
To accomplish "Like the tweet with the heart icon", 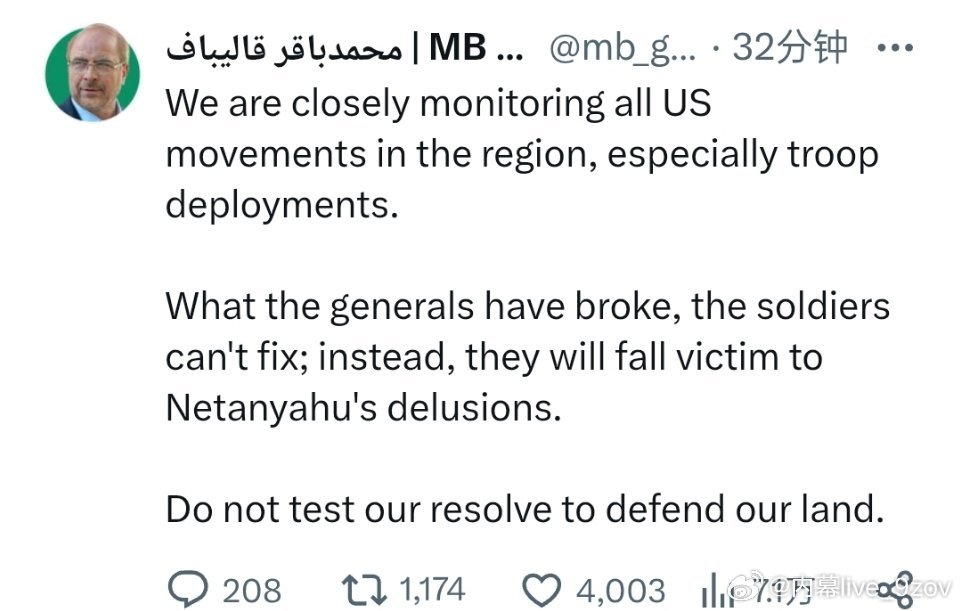I will point(542,588).
